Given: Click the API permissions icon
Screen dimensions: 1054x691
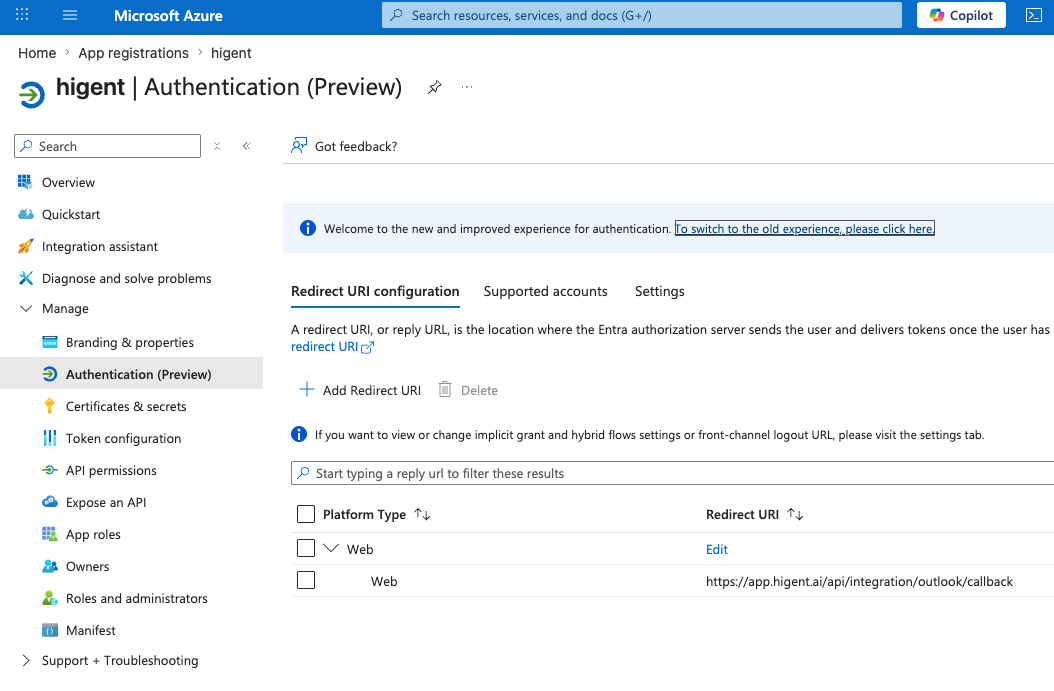Looking at the screenshot, I should (50, 471).
